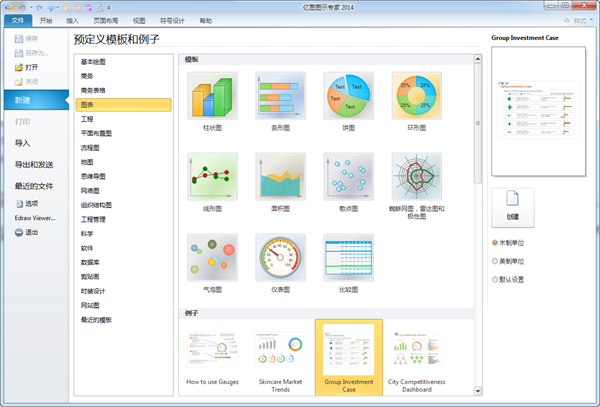Image resolution: width=600 pixels, height=407 pixels.
Task: Click the Group Investment Case preview image
Action: (x=538, y=111)
